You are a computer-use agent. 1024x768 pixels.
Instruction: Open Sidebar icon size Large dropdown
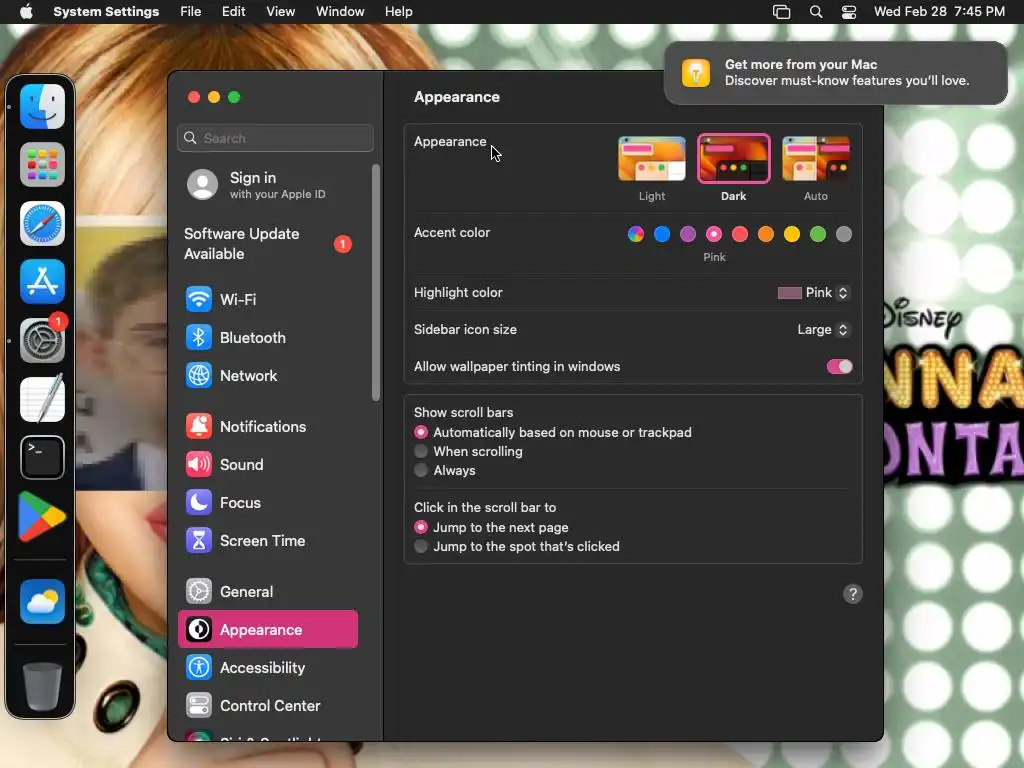coord(823,330)
